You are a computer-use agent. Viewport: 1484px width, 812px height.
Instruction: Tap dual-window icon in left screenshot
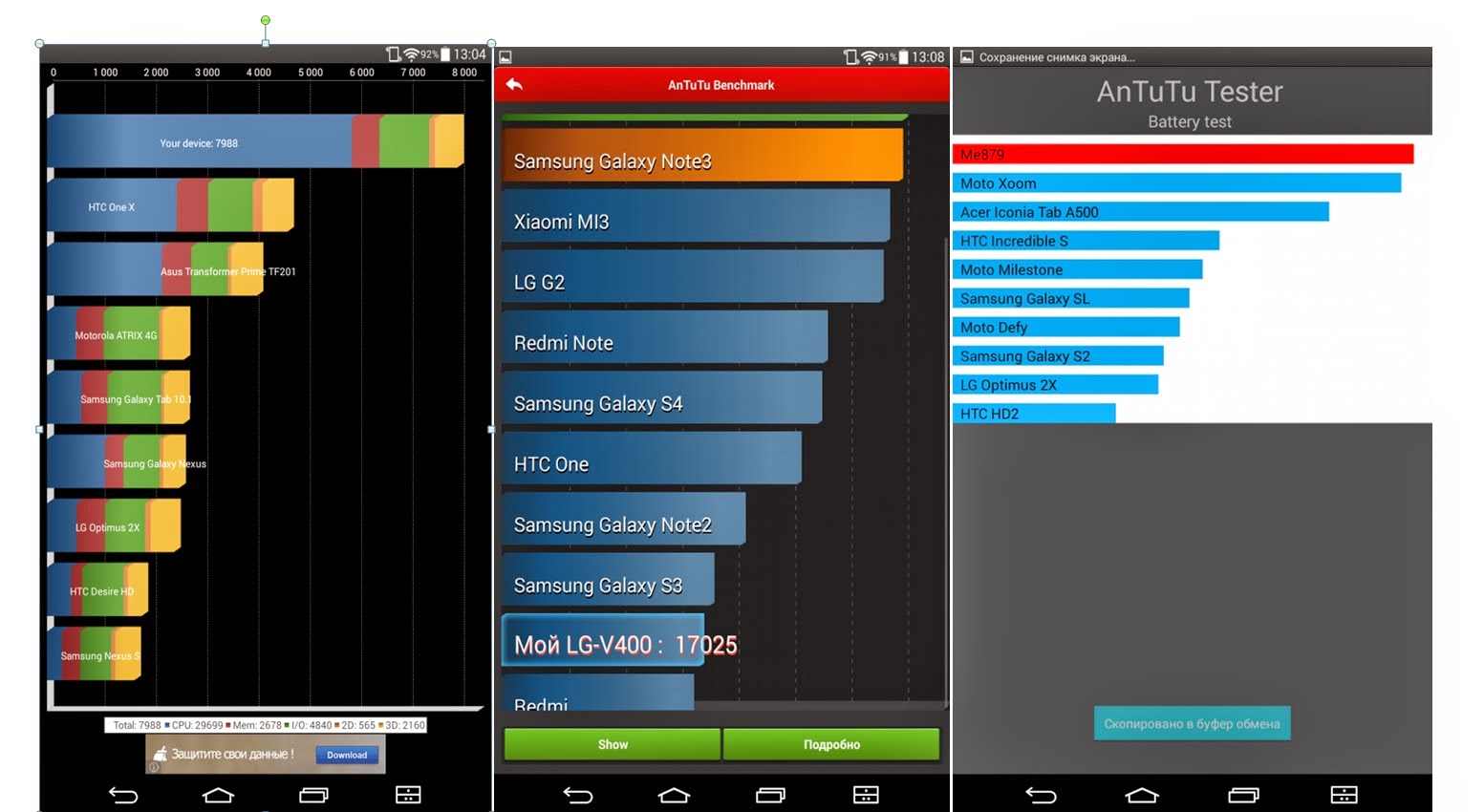(408, 795)
